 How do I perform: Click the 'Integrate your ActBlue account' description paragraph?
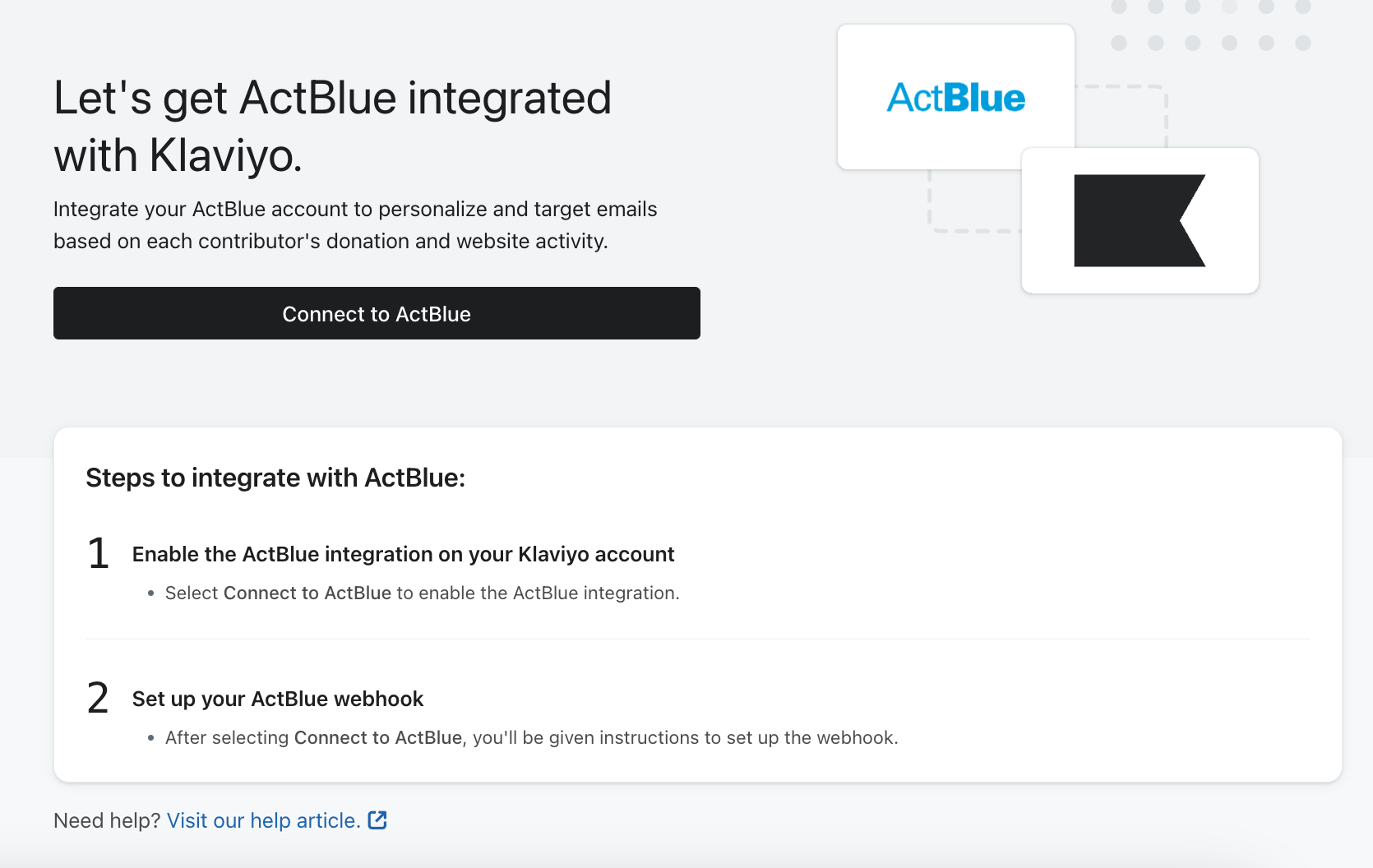click(355, 224)
